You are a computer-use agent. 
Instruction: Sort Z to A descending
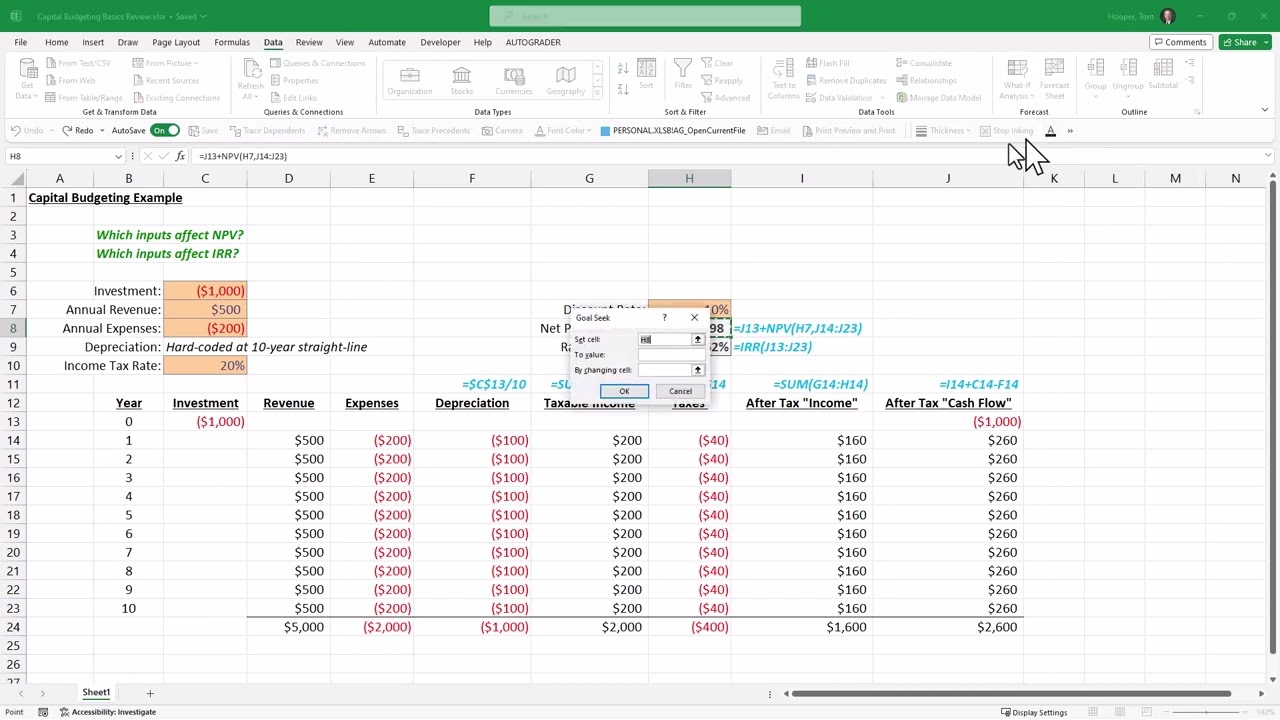tap(623, 90)
